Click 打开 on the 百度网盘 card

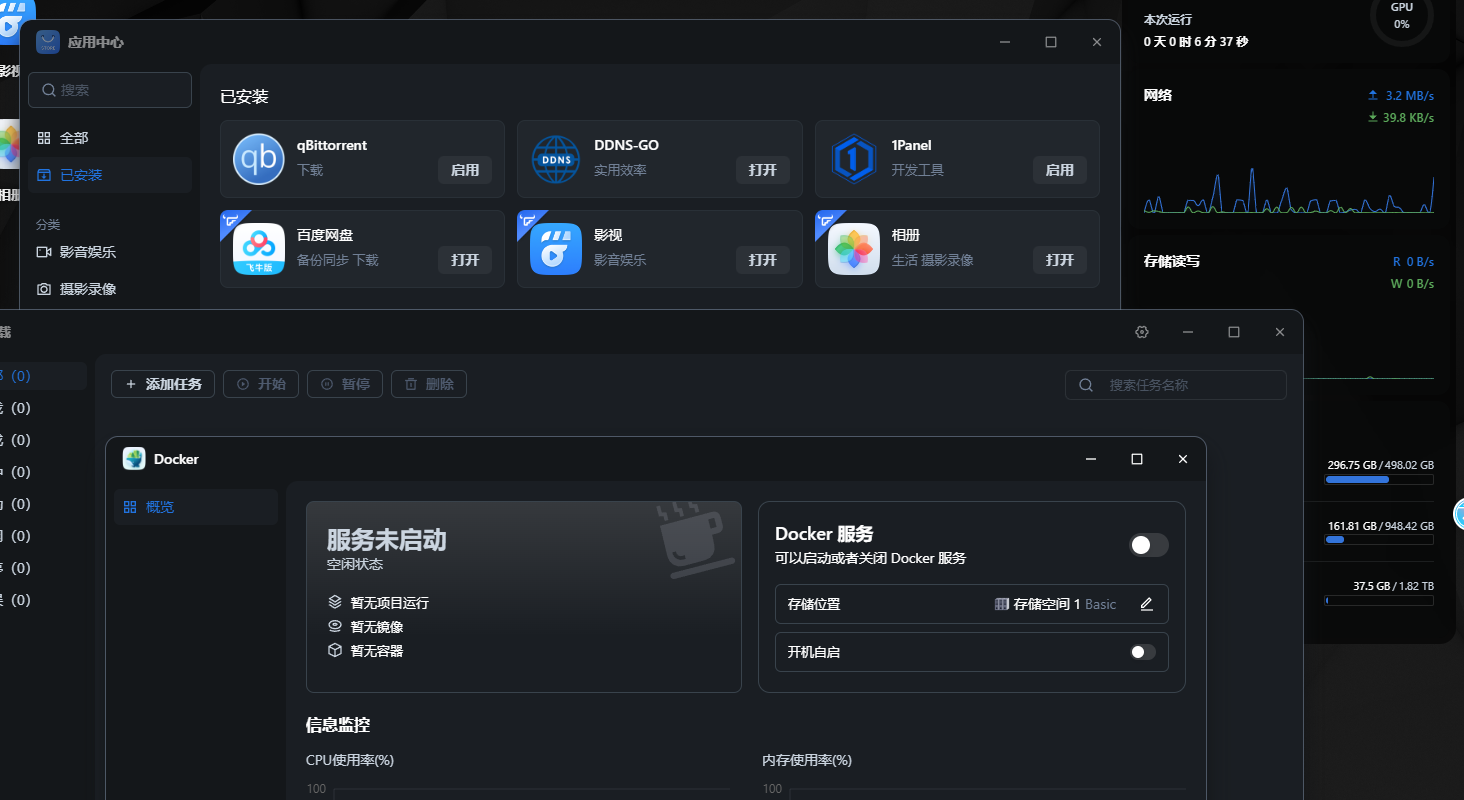tap(465, 260)
